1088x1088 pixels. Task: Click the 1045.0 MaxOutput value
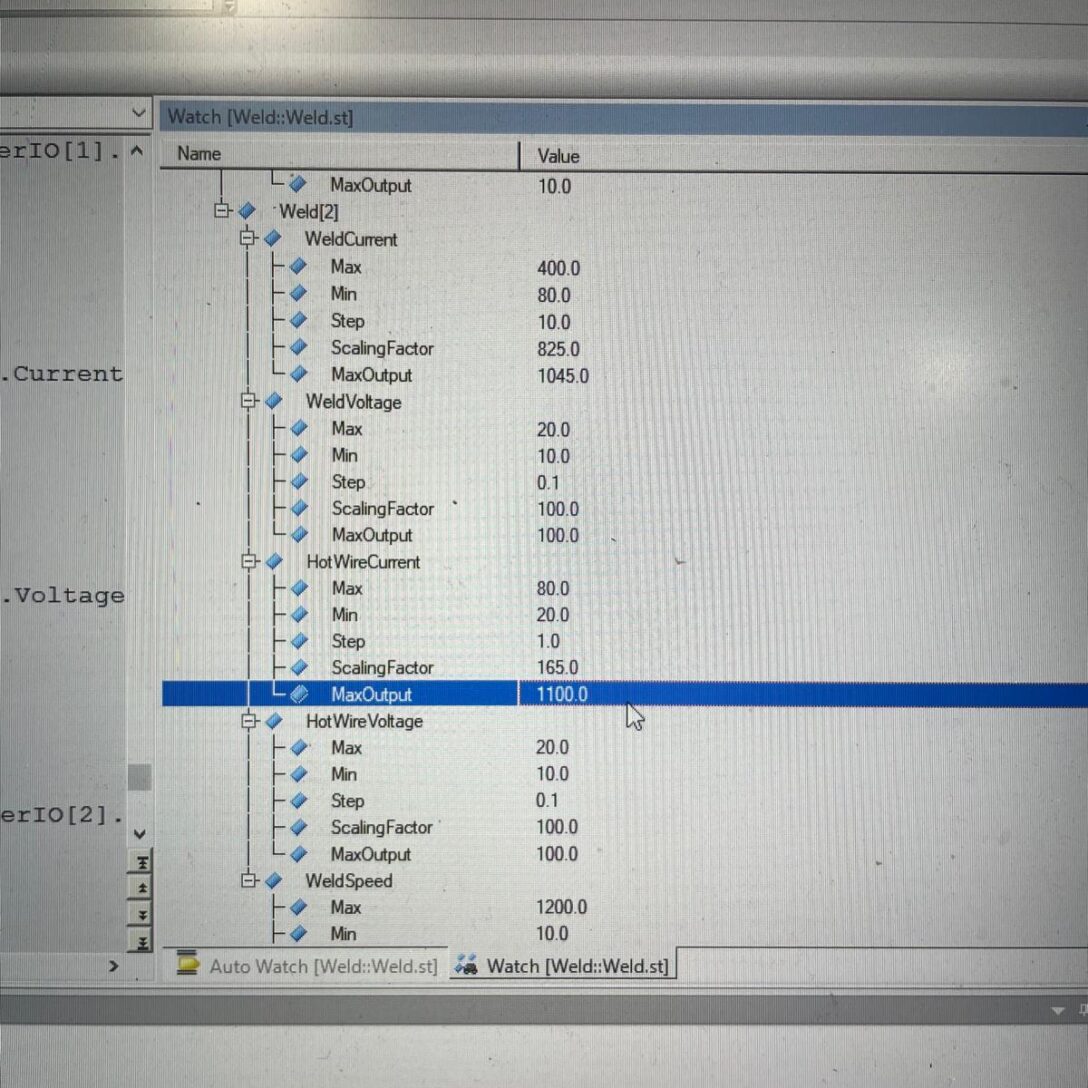click(x=563, y=376)
